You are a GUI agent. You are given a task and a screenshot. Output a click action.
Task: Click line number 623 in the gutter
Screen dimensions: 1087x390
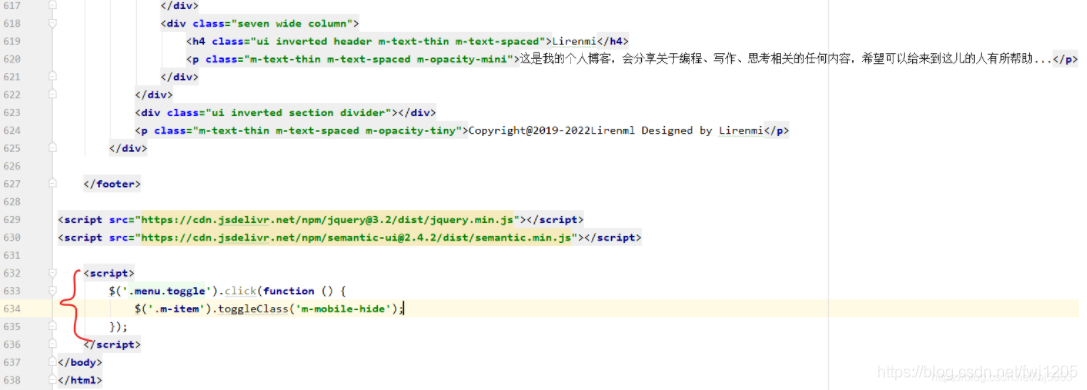(x=12, y=113)
